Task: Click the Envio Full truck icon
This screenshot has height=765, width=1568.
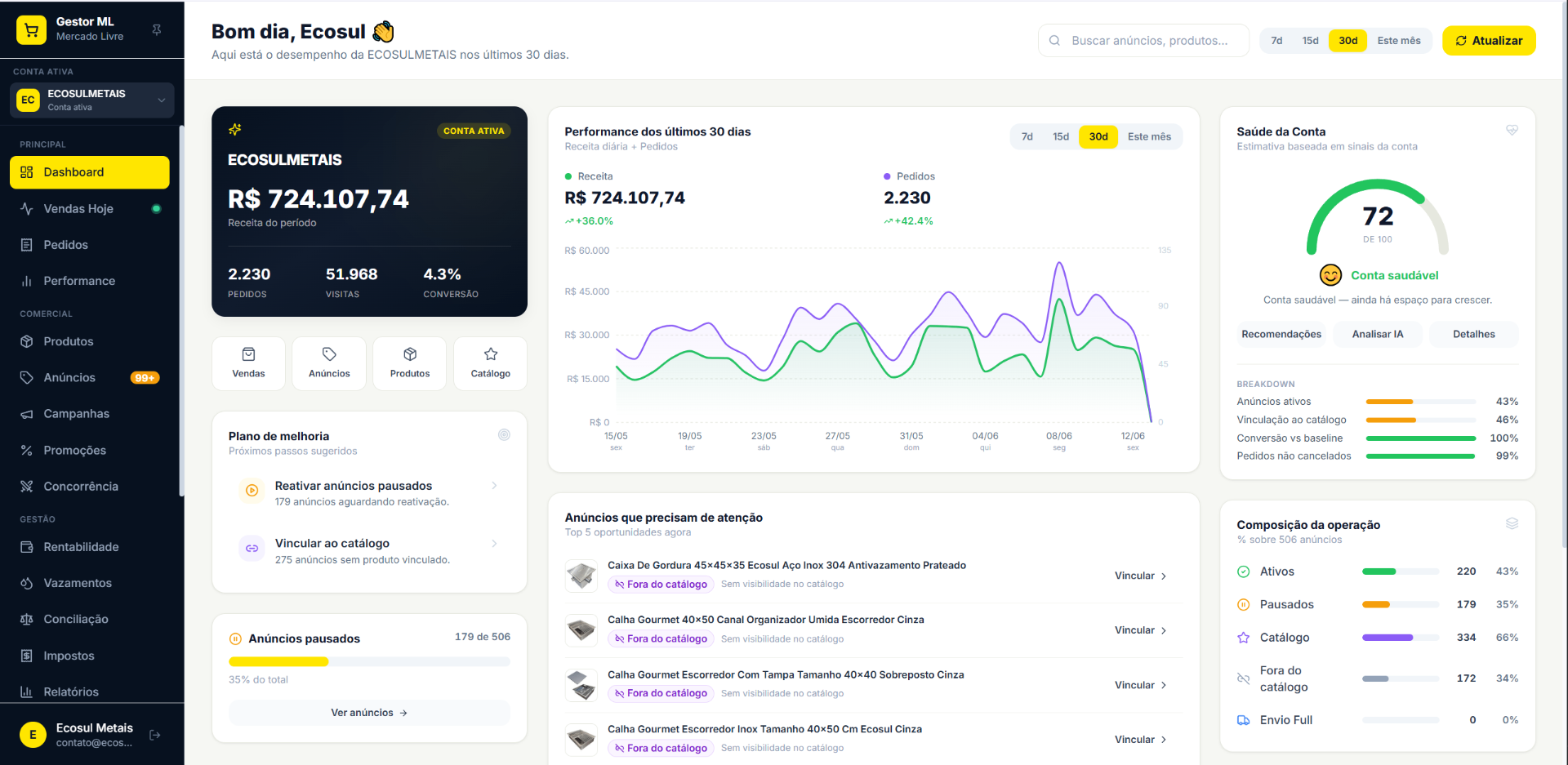Action: coord(1243,720)
